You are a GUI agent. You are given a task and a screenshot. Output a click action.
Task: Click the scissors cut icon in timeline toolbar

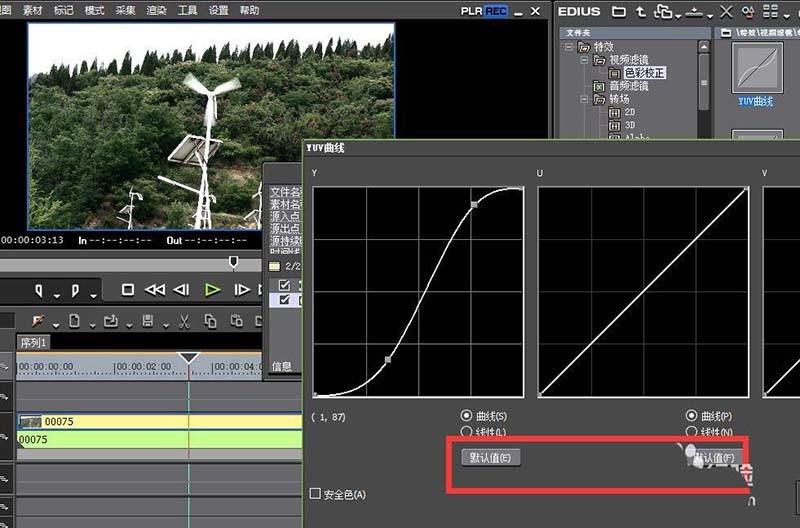click(x=184, y=321)
